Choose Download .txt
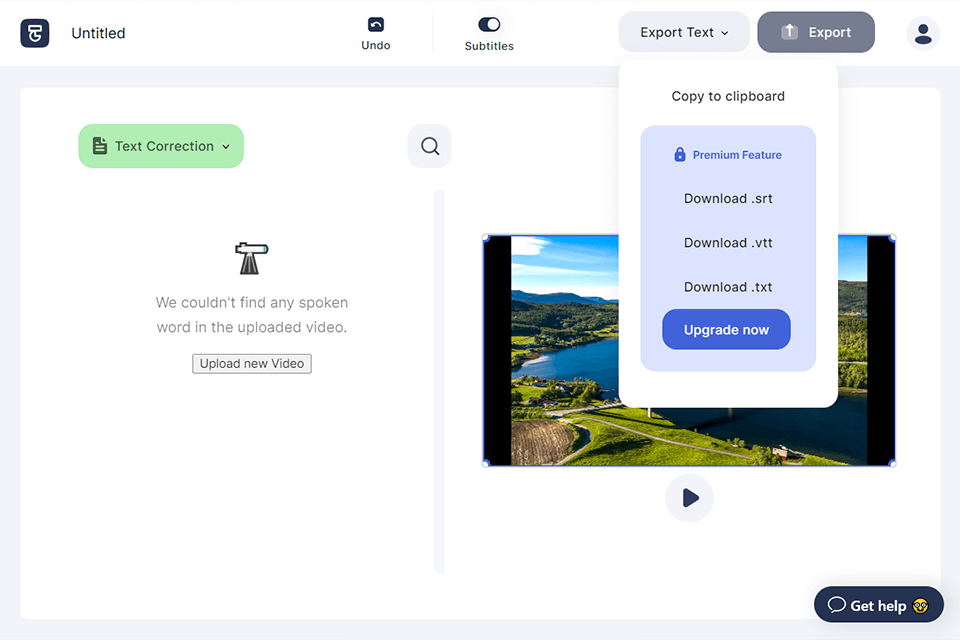The height and width of the screenshot is (640, 960). (x=728, y=287)
